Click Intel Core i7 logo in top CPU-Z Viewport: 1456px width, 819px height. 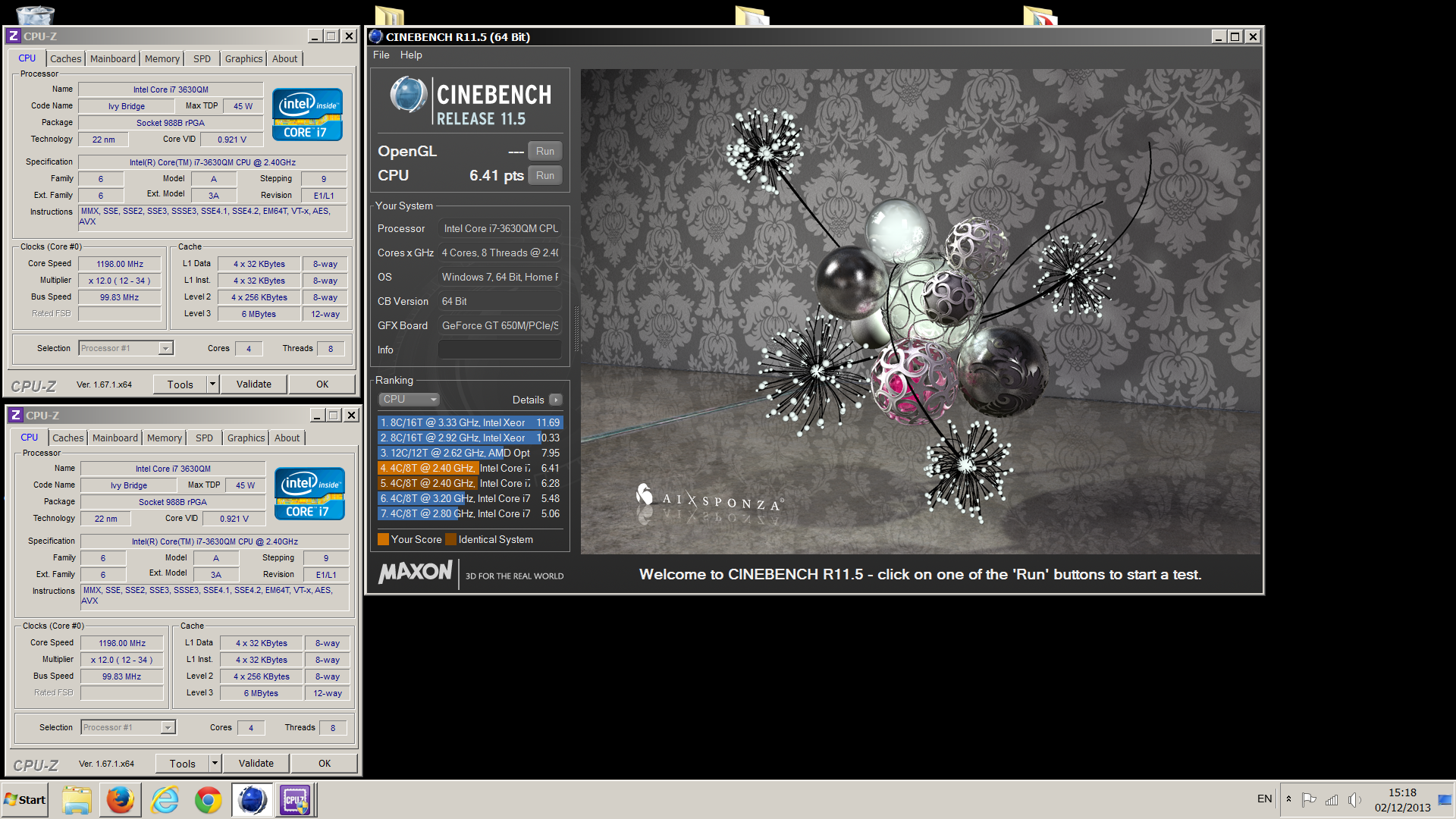tap(307, 115)
